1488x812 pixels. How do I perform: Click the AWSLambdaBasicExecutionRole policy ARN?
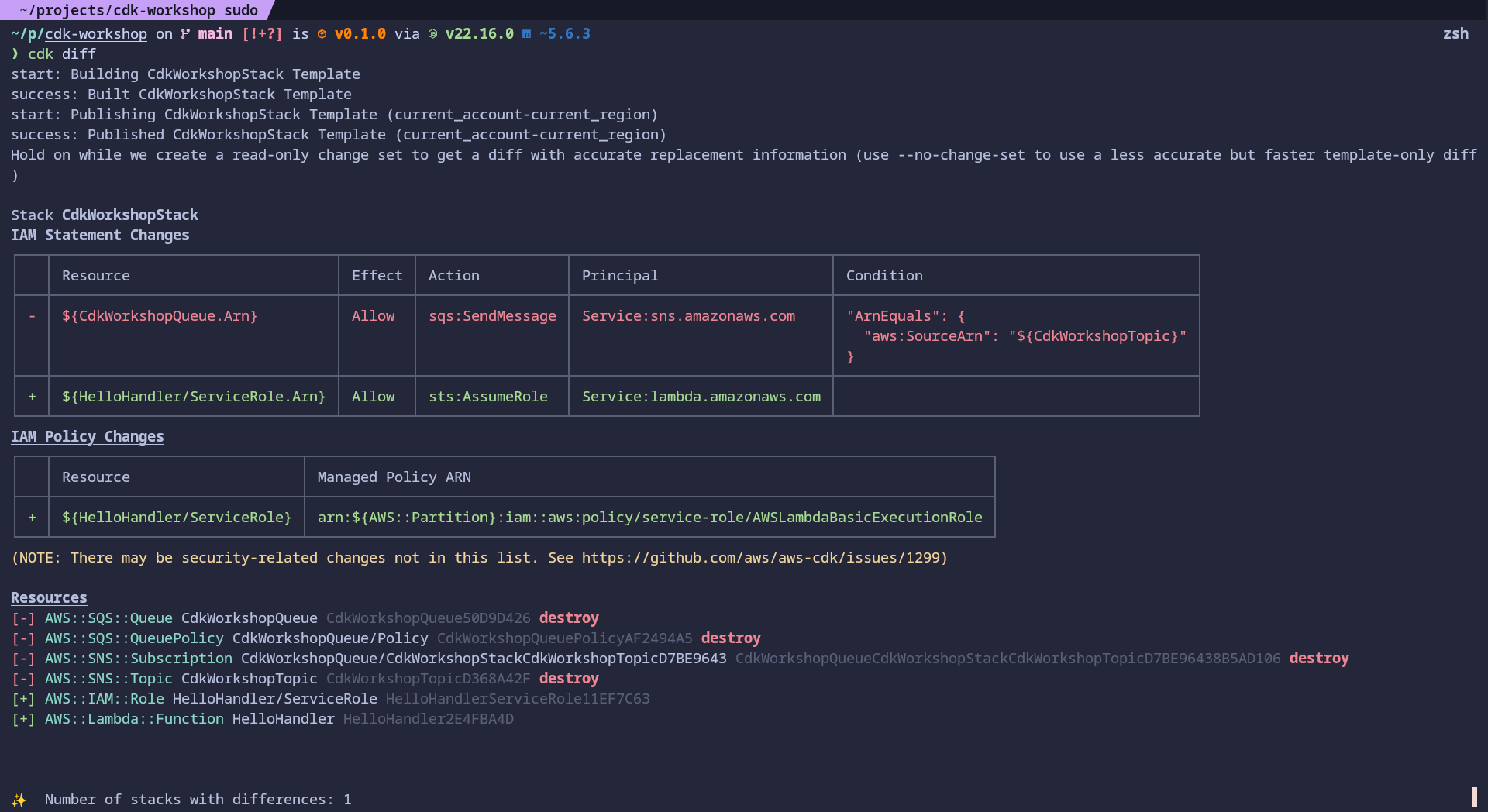[650, 518]
